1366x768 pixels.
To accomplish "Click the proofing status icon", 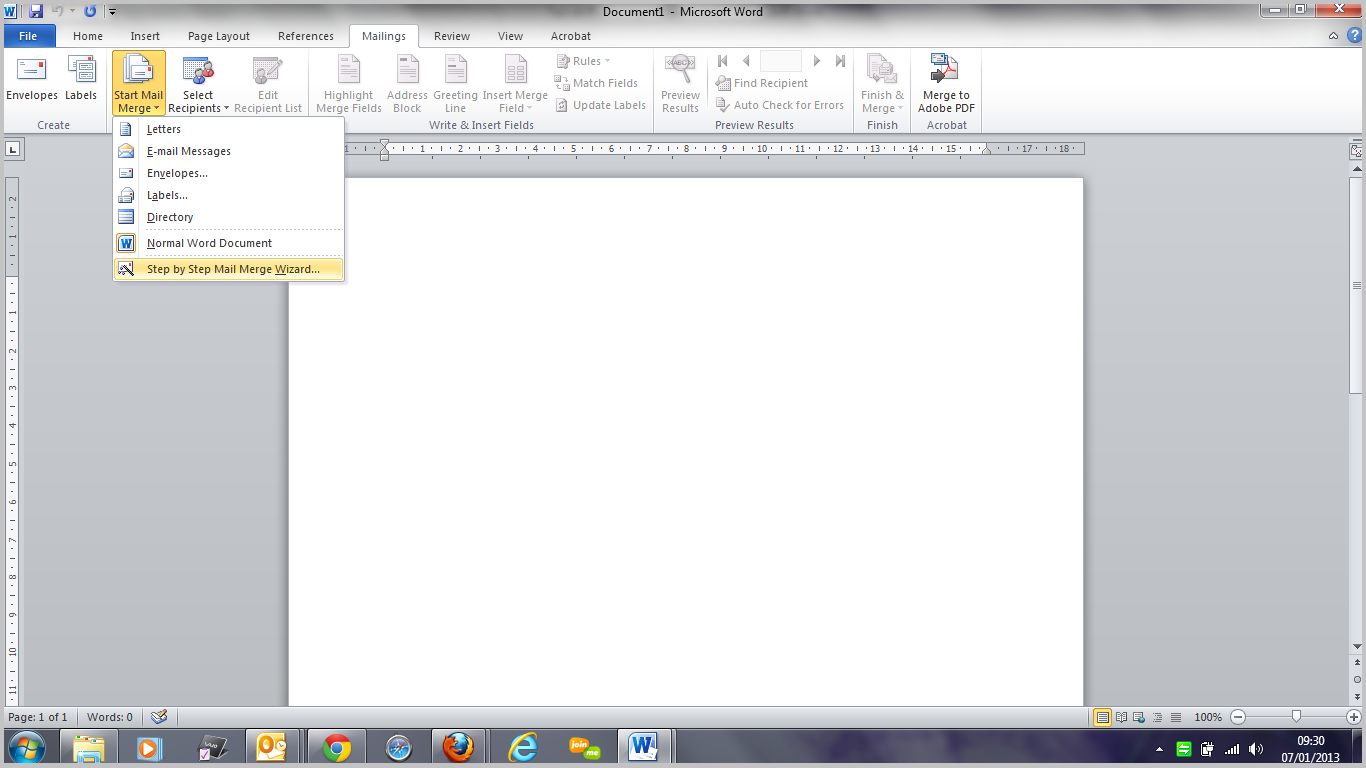I will coord(158,717).
